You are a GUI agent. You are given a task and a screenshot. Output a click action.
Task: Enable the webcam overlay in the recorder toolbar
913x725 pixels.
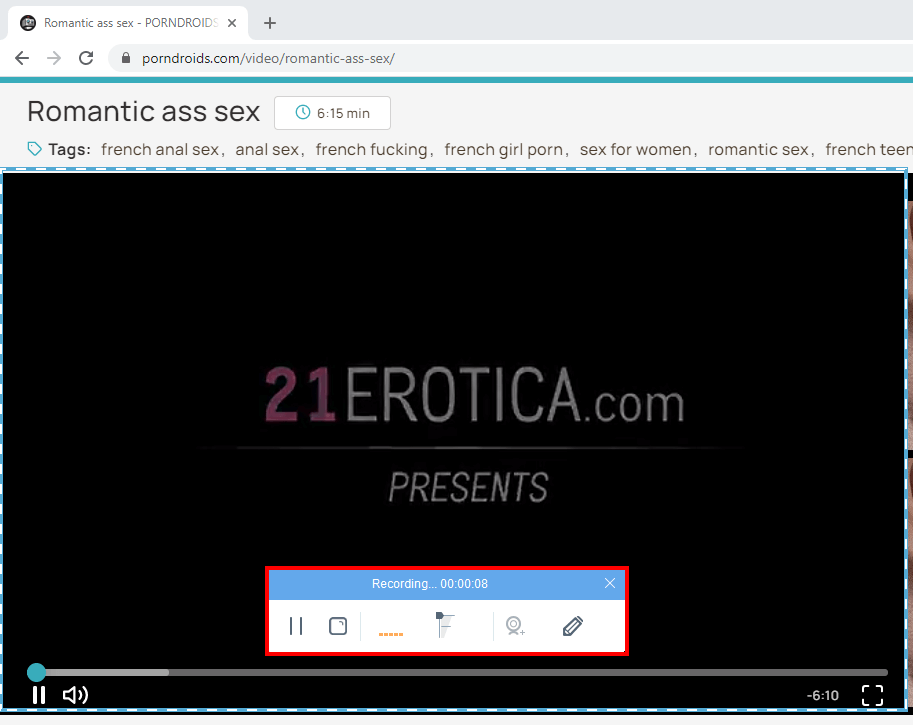[x=515, y=626]
